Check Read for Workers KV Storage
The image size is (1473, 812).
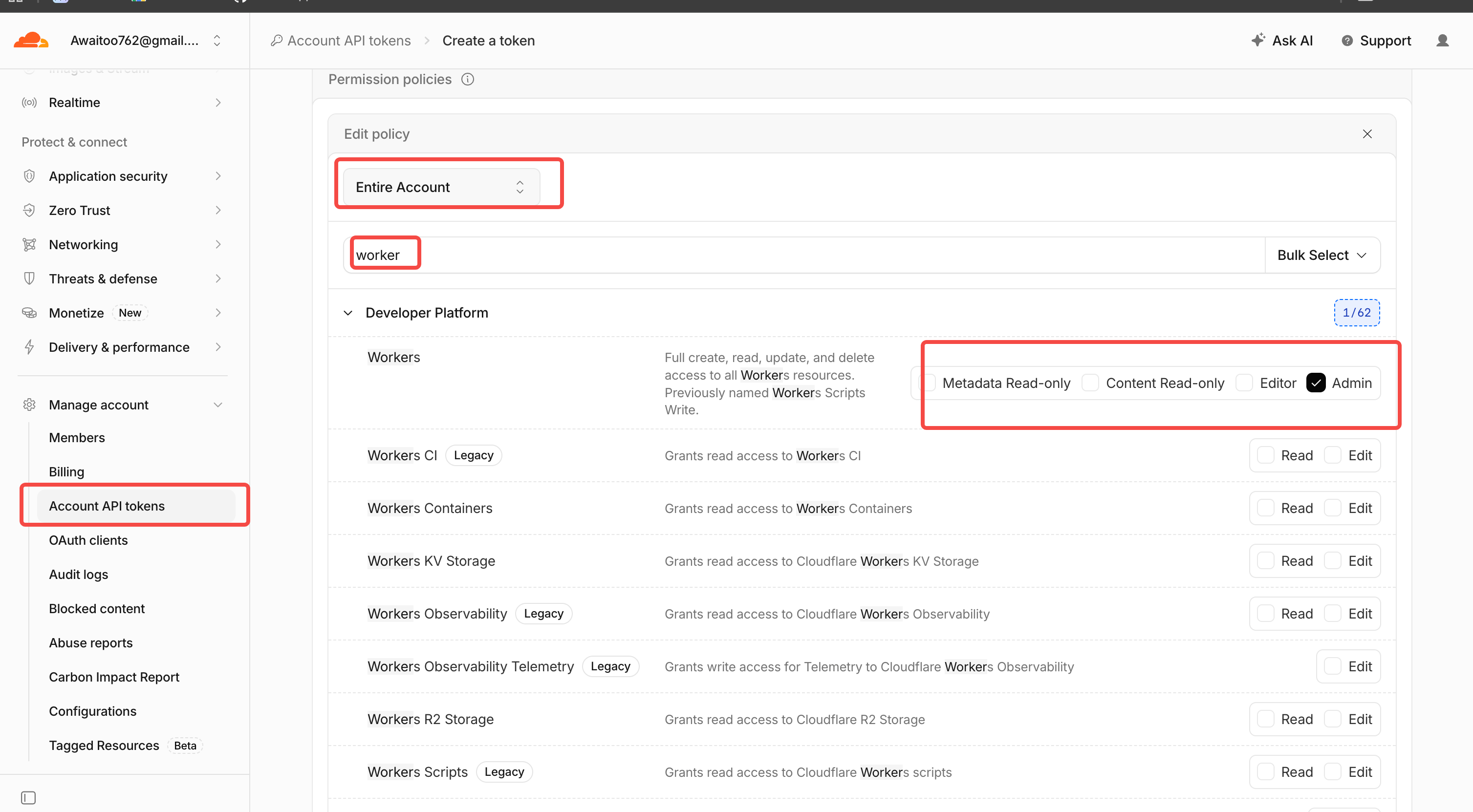[1265, 561]
